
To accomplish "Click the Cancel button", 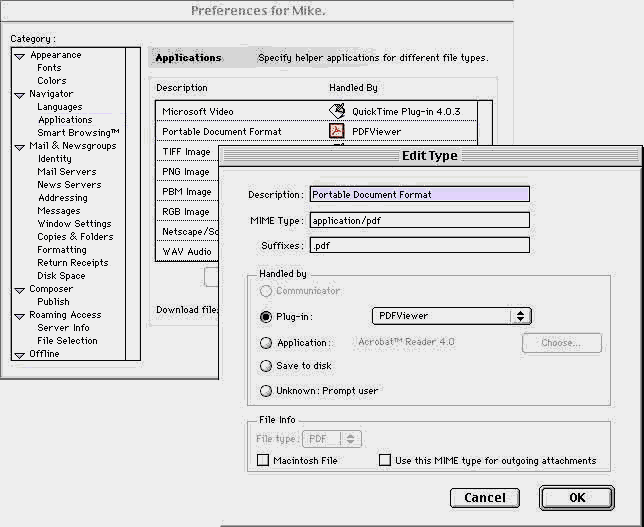I will click(x=485, y=497).
